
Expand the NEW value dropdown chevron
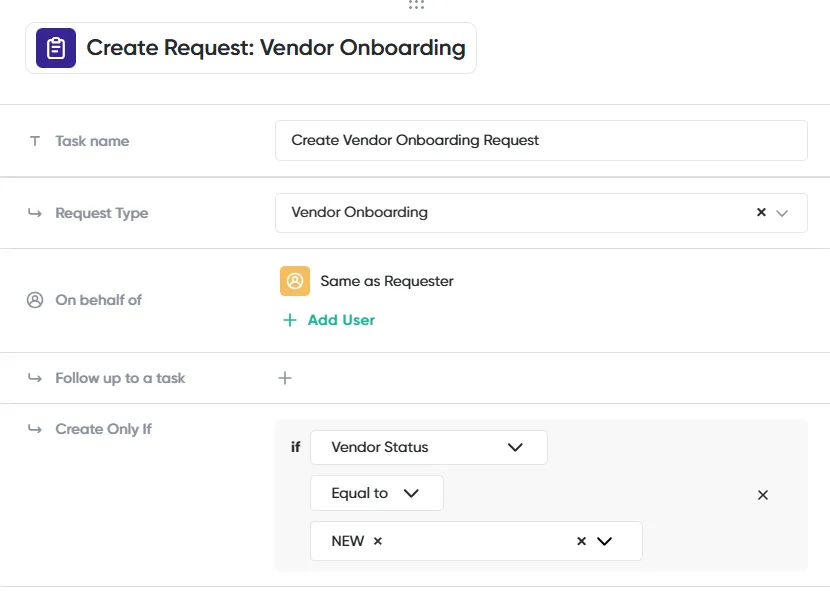pos(605,541)
